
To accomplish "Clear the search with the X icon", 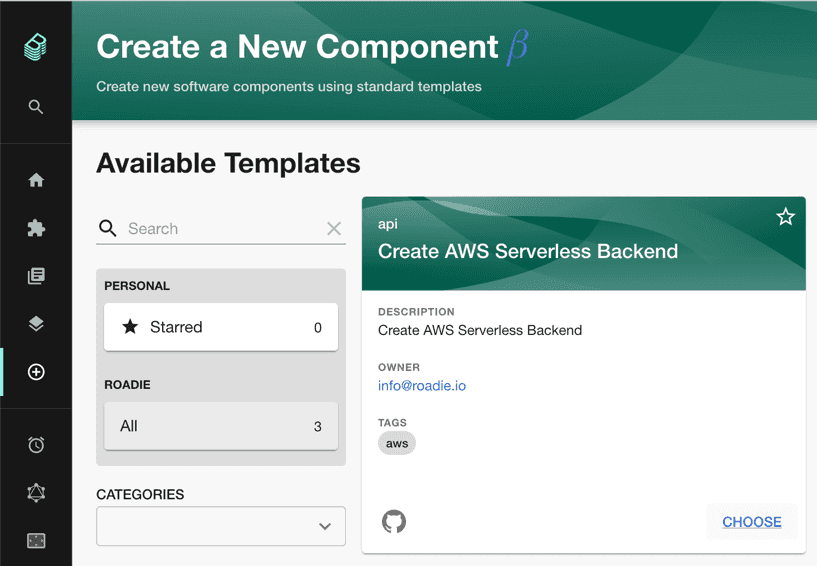I will tap(334, 228).
